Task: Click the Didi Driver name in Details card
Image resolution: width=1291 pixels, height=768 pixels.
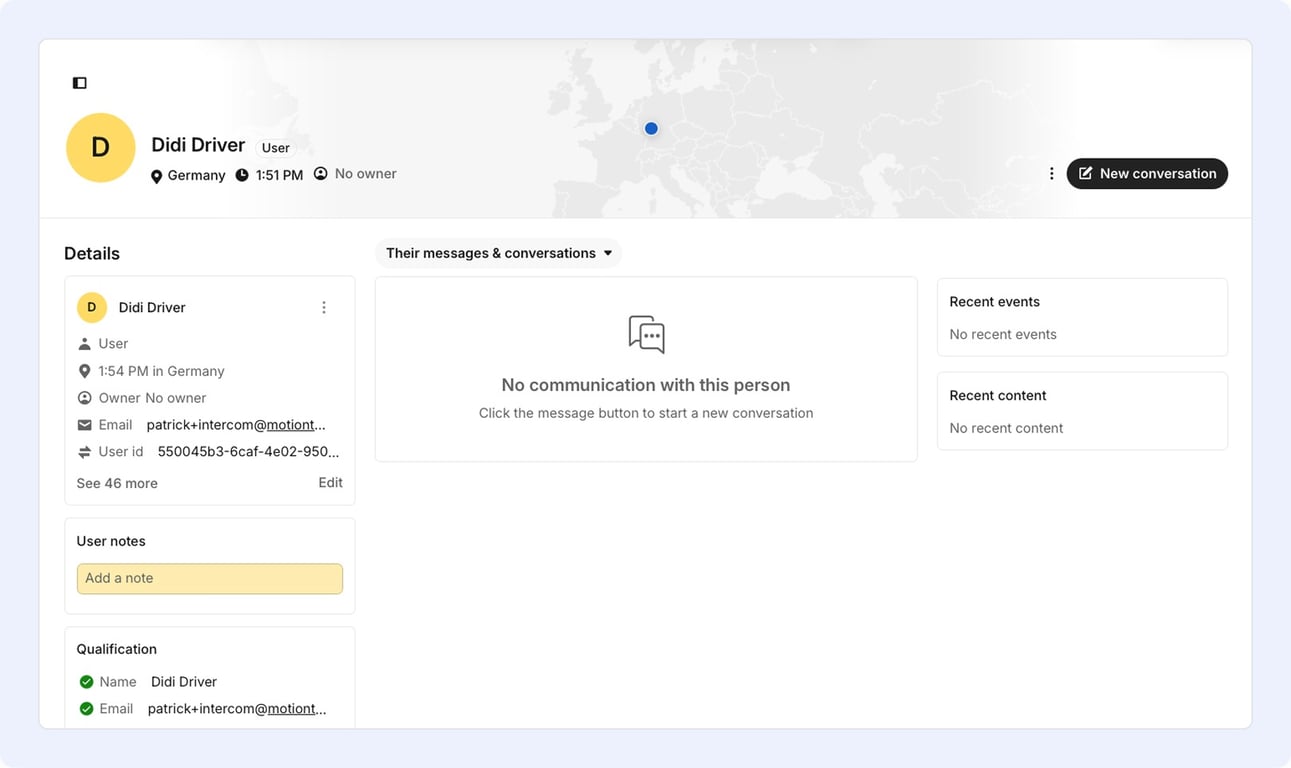Action: pos(152,308)
